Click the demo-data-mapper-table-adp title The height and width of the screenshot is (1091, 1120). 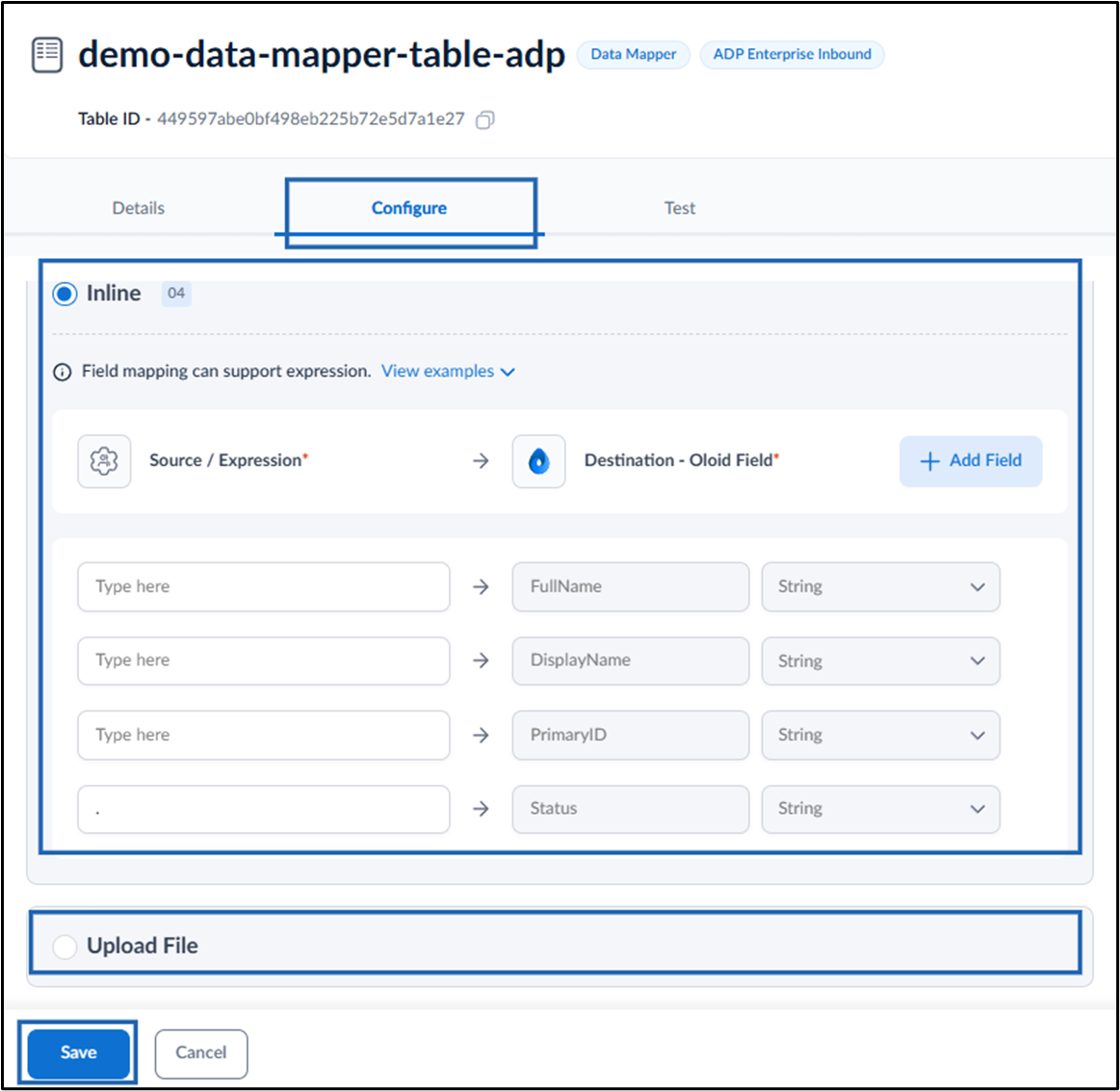(322, 55)
